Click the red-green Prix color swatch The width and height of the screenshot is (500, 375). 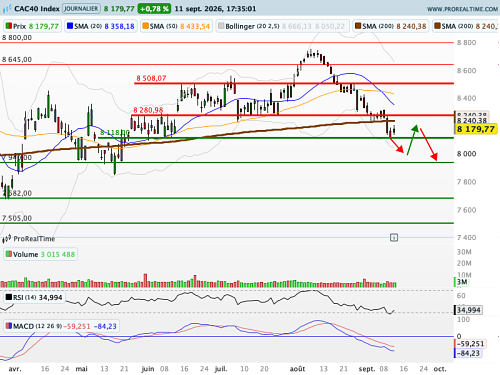[9, 26]
